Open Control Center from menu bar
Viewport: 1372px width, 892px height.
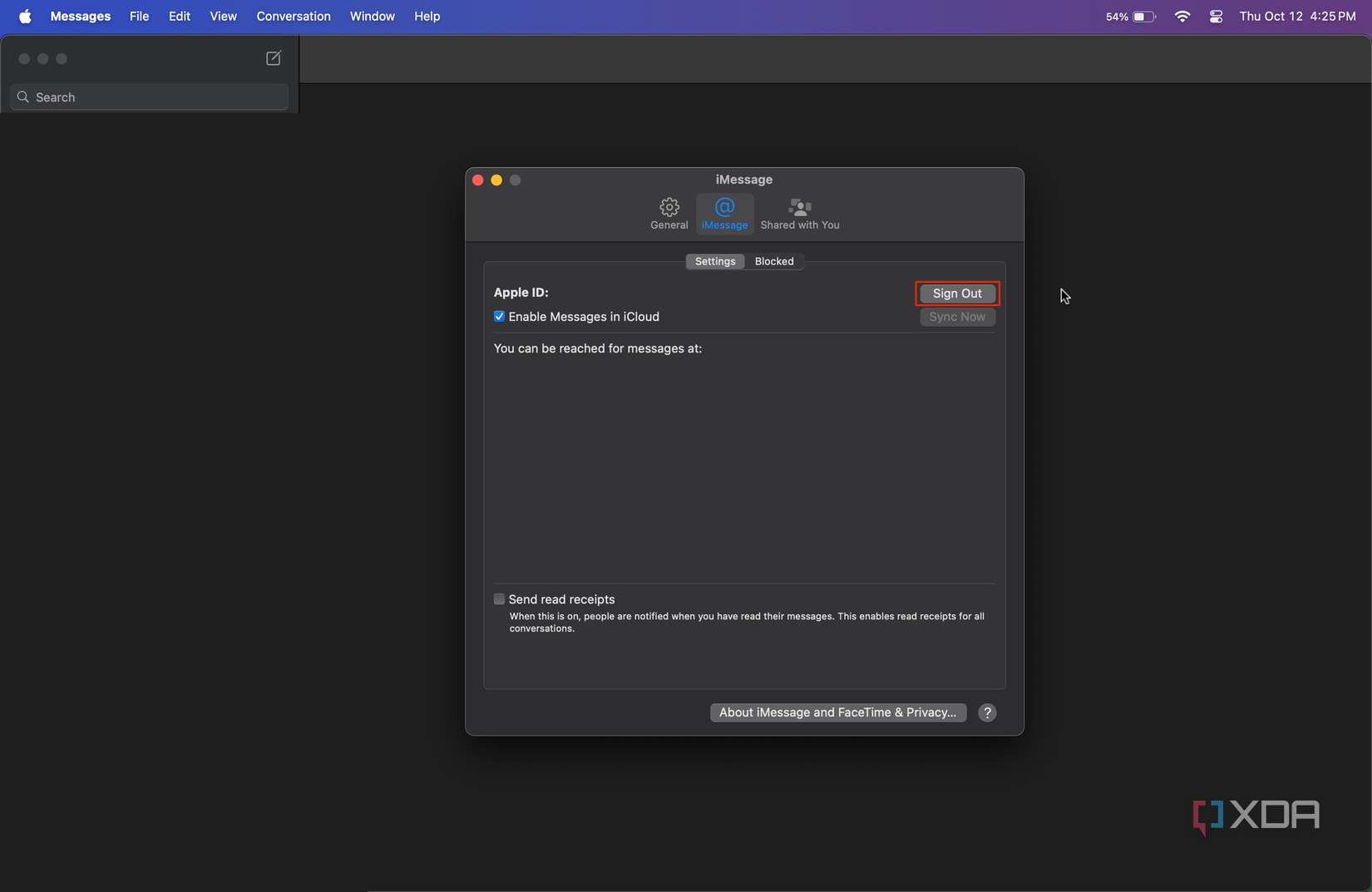tap(1216, 17)
